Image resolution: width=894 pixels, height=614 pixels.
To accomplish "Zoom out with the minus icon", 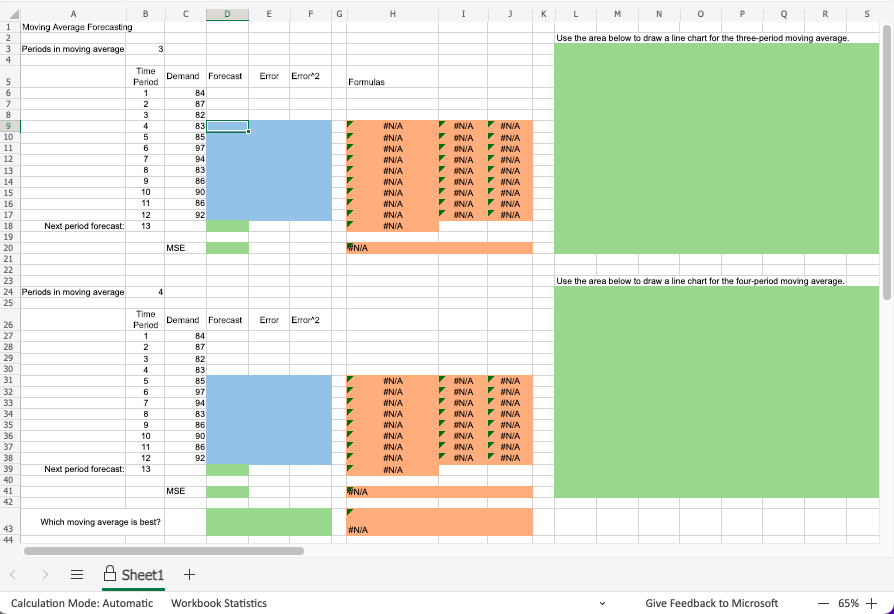I will 823,603.
